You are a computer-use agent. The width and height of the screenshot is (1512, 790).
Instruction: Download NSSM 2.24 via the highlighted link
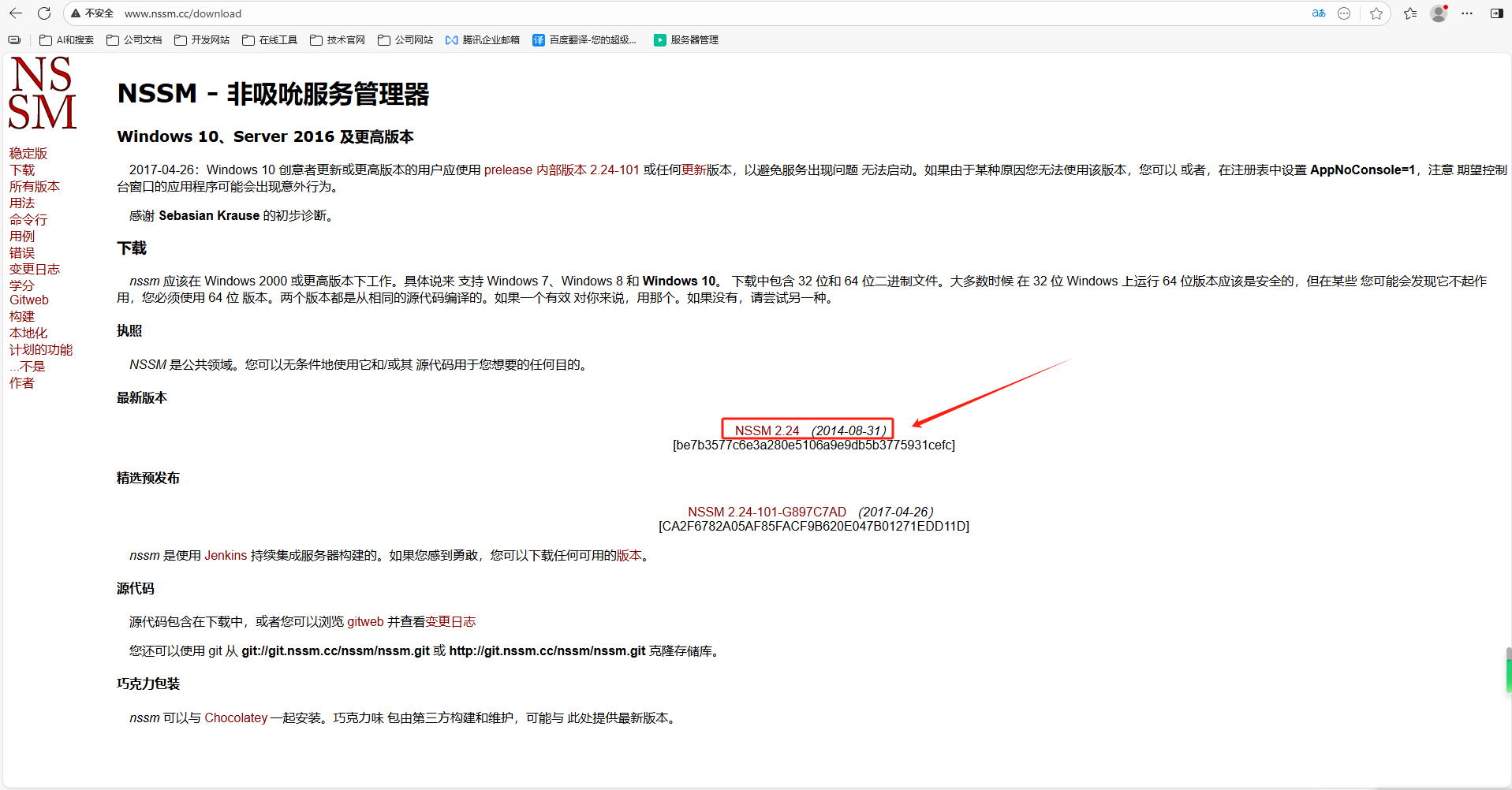click(x=806, y=429)
